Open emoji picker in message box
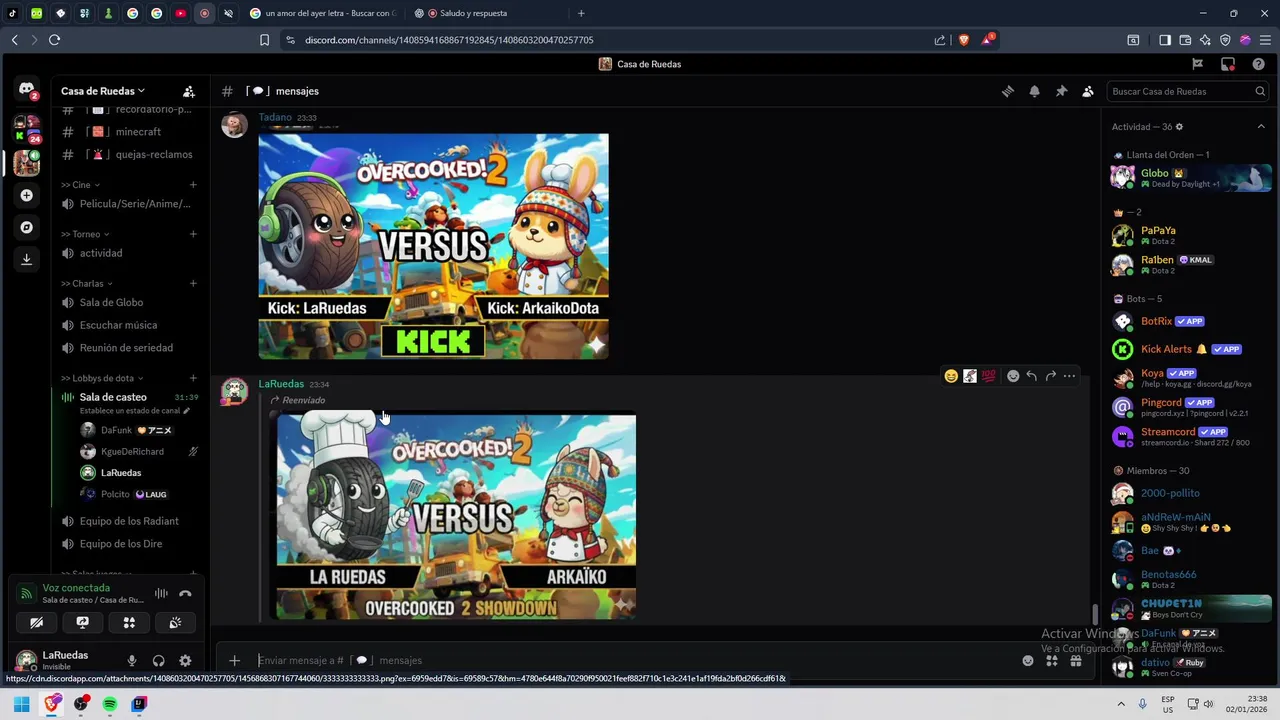The image size is (1280, 720). coord(1027,660)
